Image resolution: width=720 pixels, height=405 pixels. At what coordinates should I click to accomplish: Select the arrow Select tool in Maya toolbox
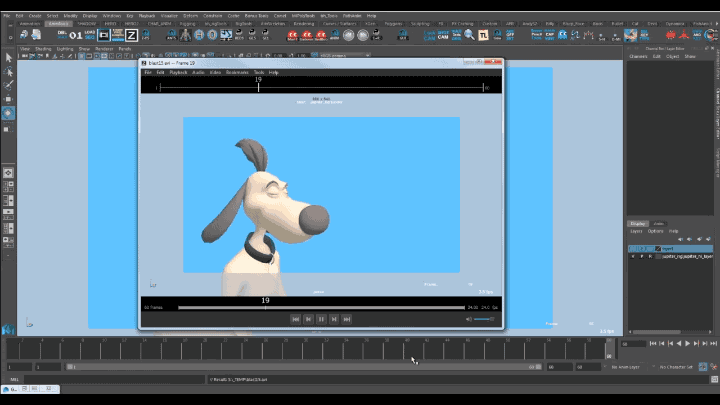click(x=8, y=58)
